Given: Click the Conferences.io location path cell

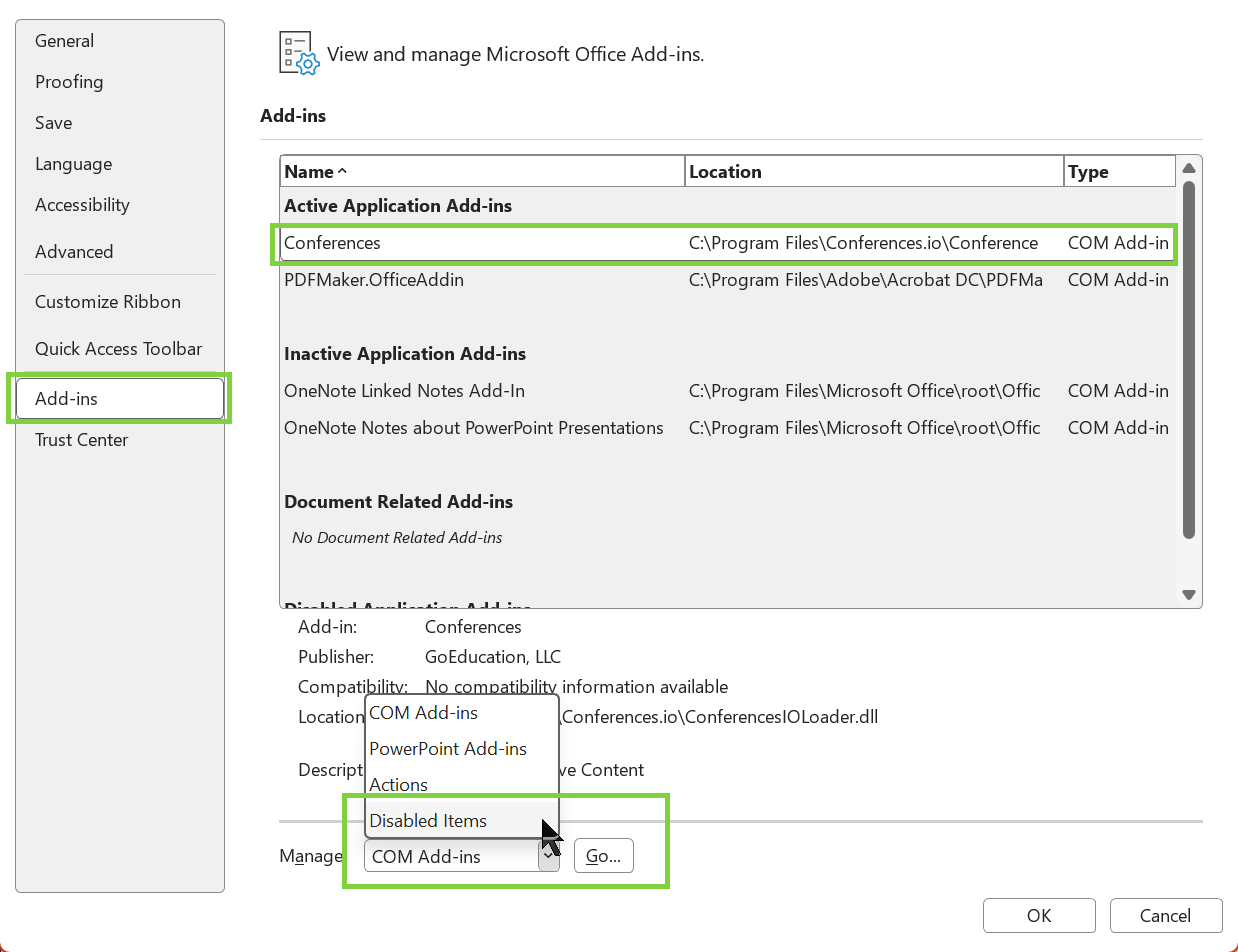Looking at the screenshot, I should pos(864,243).
